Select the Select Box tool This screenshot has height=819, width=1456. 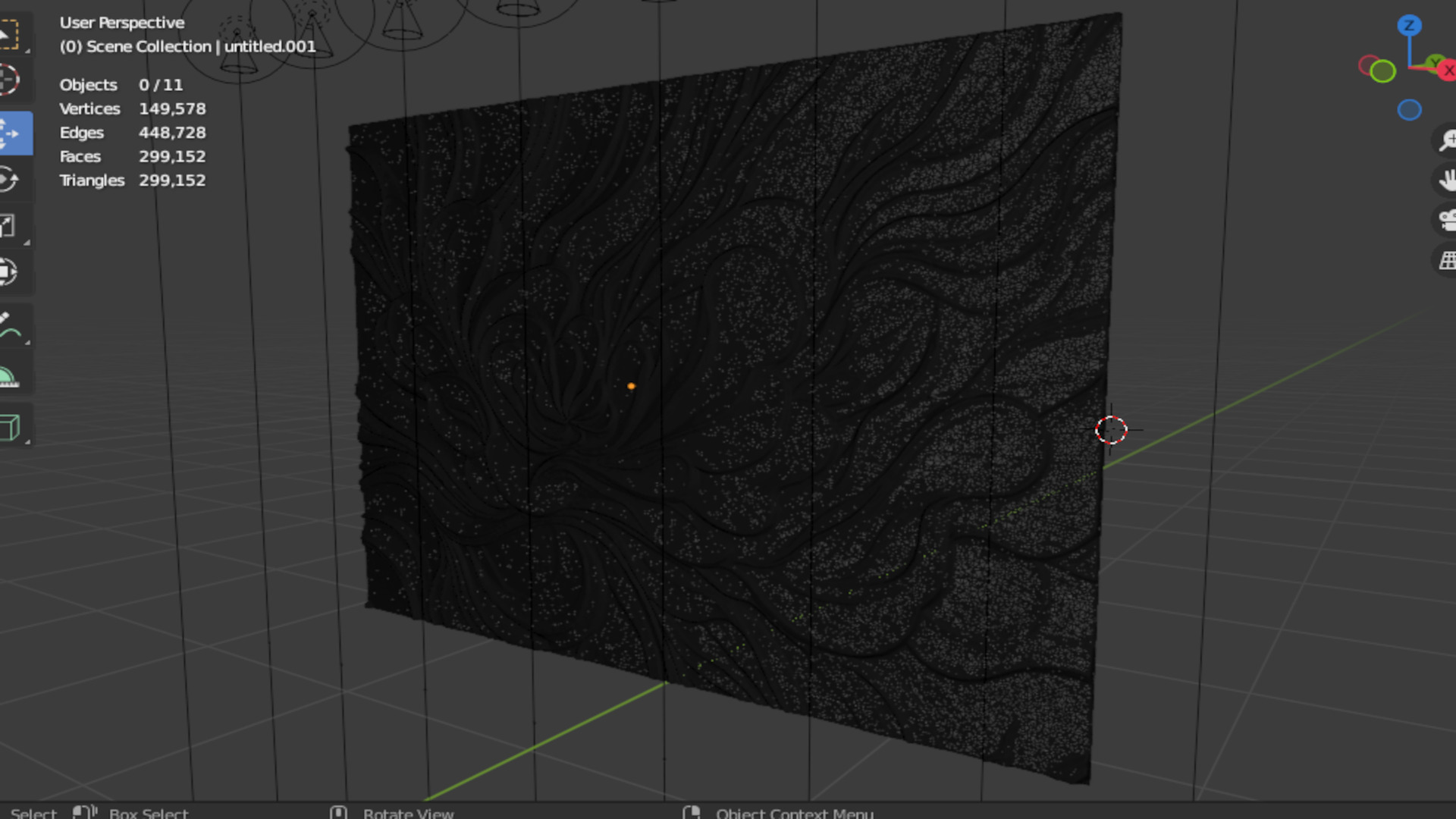(9, 34)
